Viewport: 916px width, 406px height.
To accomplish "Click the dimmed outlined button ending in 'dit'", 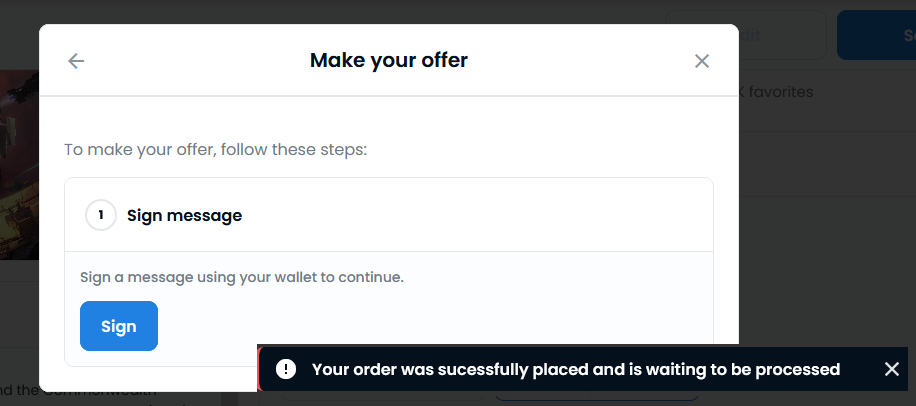I will [782, 35].
